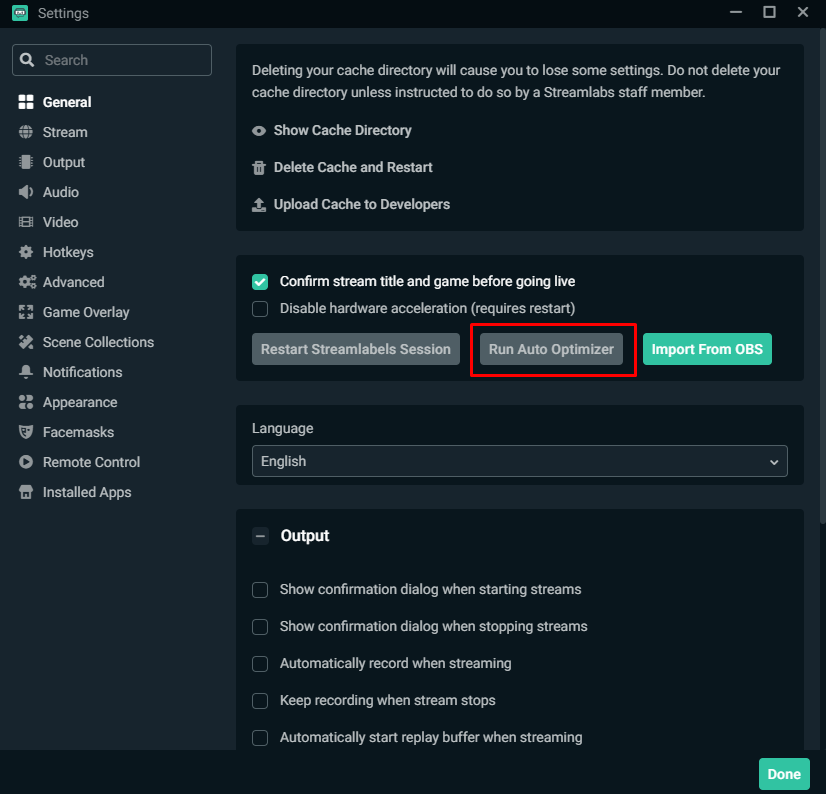
Task: Click the Video film icon
Action: 26,222
